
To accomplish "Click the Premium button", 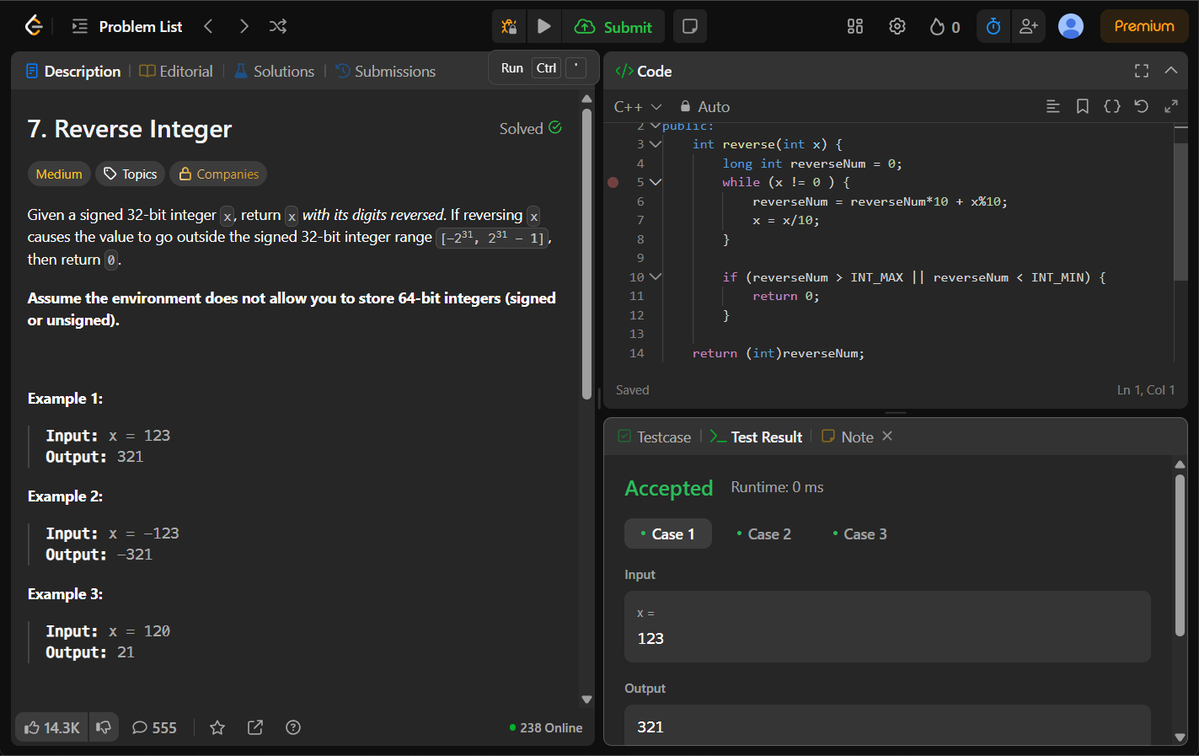I will 1144,27.
